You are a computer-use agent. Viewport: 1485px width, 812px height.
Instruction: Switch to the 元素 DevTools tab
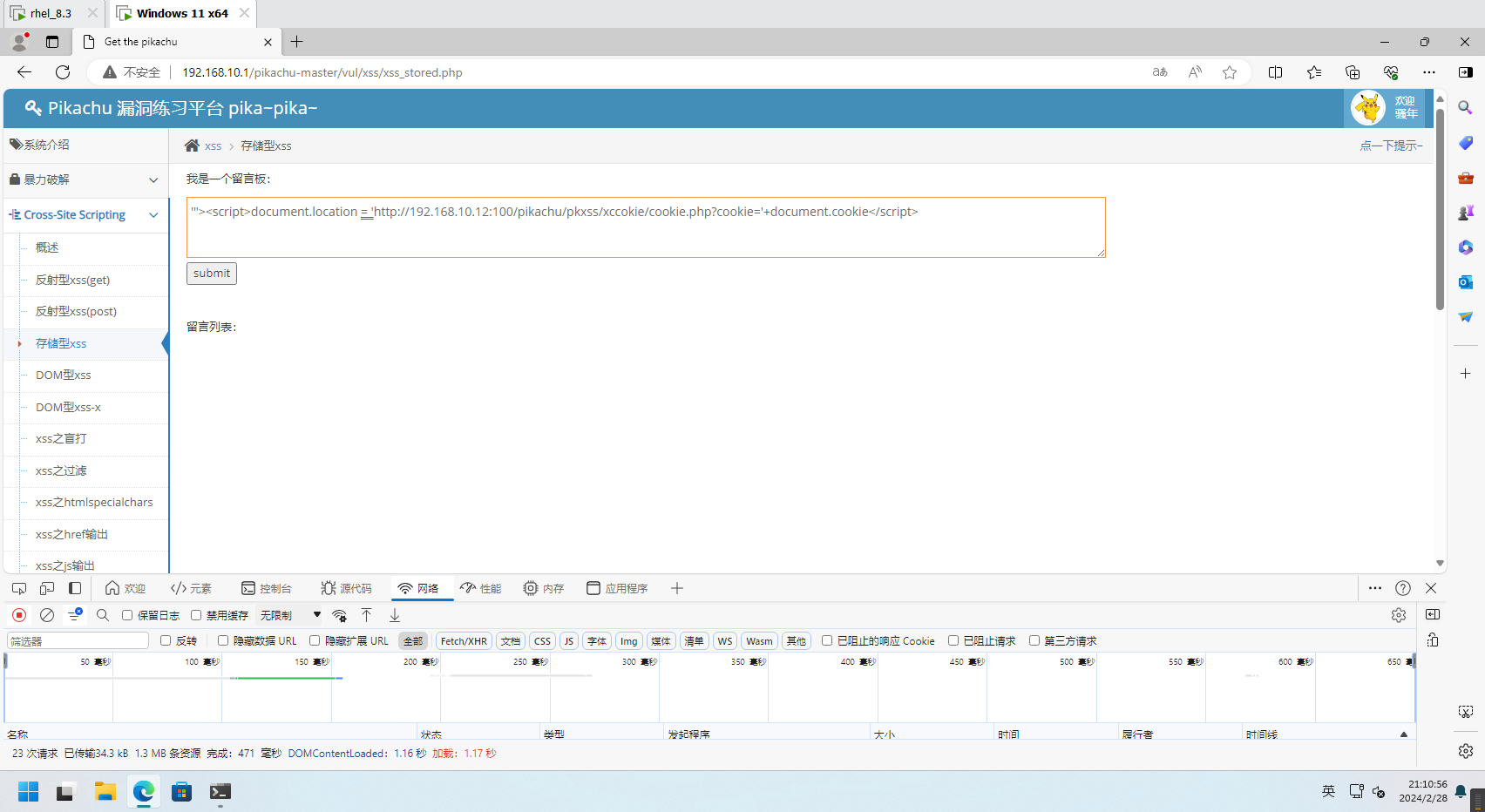coord(192,588)
